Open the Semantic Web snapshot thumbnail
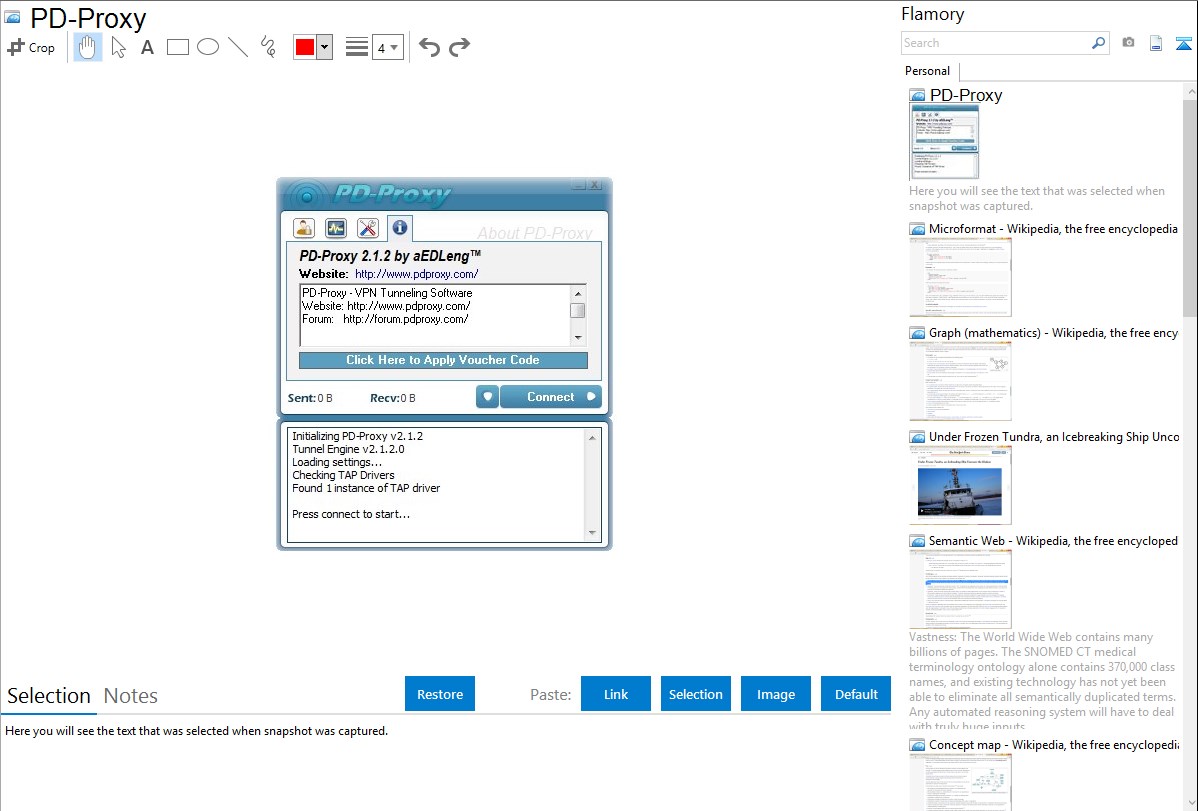This screenshot has height=811, width=1198. tap(960, 589)
